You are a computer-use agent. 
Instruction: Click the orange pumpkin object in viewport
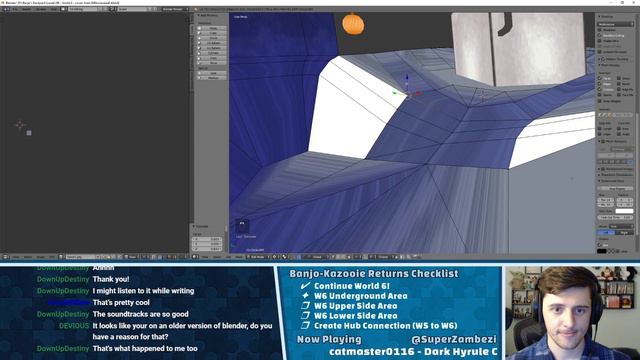(353, 24)
